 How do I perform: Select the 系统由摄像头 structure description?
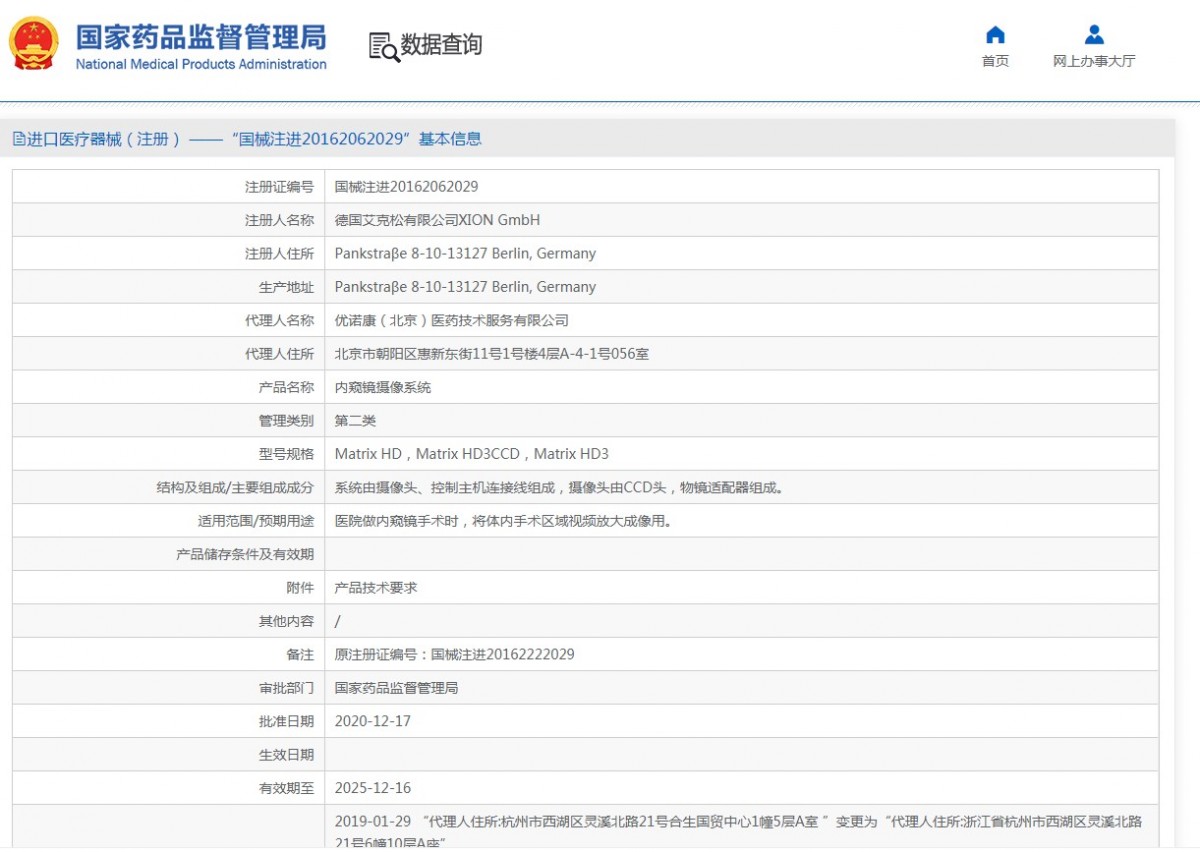pyautogui.click(x=560, y=488)
